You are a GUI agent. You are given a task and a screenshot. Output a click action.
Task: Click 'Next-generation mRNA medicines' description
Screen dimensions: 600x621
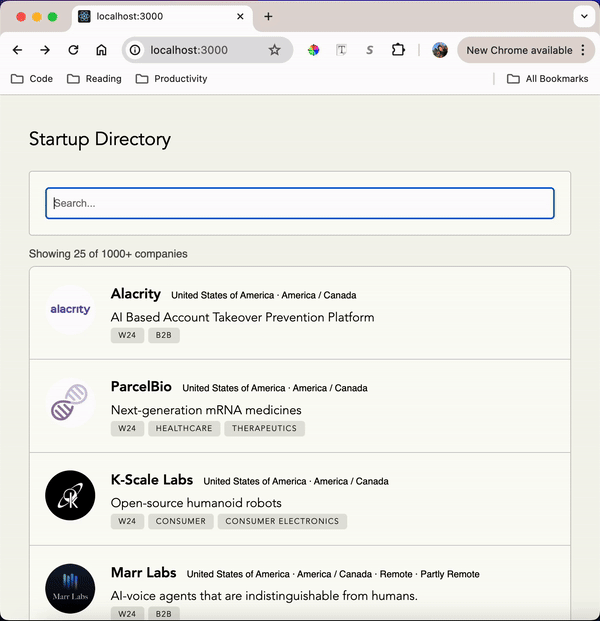click(x=206, y=410)
